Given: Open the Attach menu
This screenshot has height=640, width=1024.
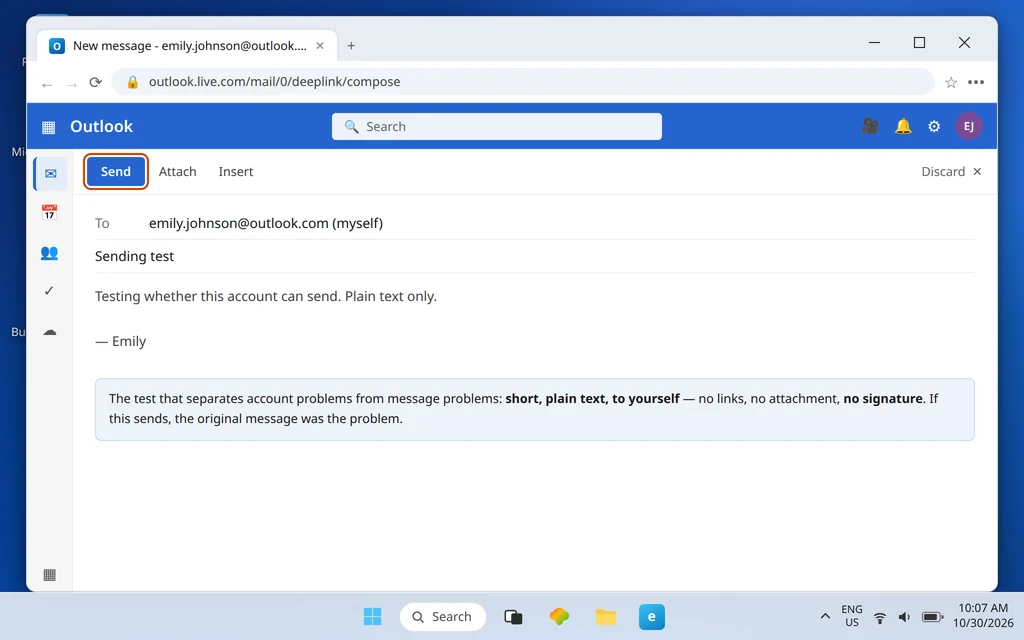Looking at the screenshot, I should tap(178, 171).
